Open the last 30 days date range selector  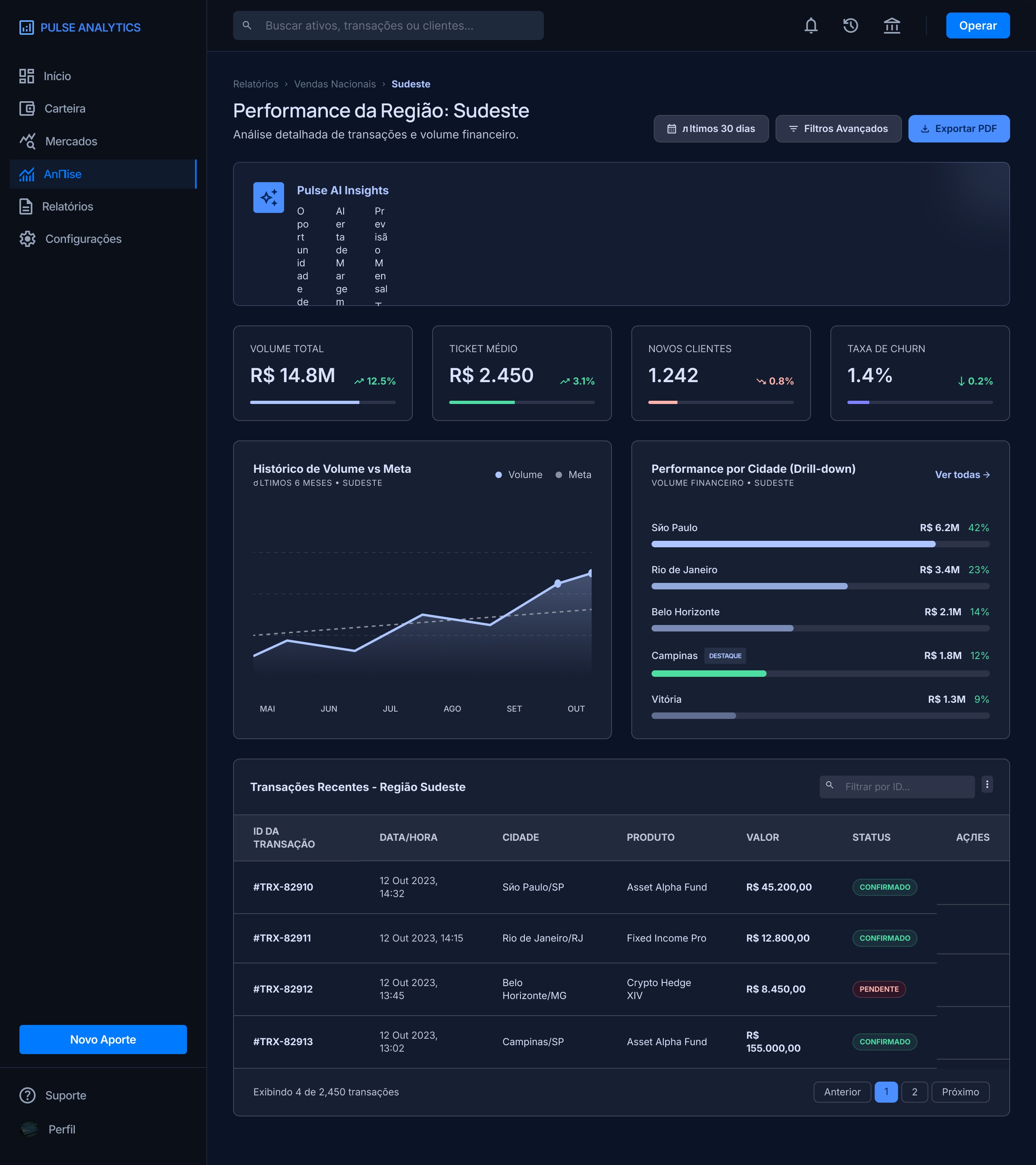coord(711,129)
